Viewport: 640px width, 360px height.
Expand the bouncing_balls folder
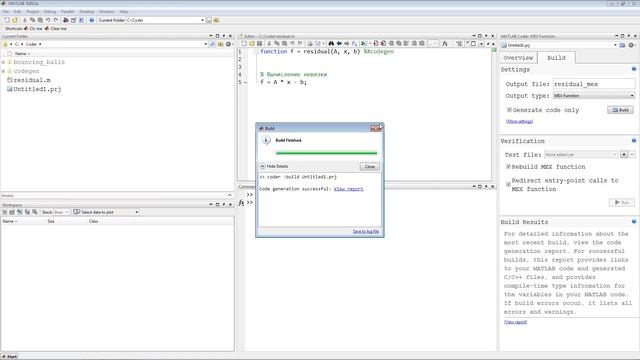coord(3,62)
